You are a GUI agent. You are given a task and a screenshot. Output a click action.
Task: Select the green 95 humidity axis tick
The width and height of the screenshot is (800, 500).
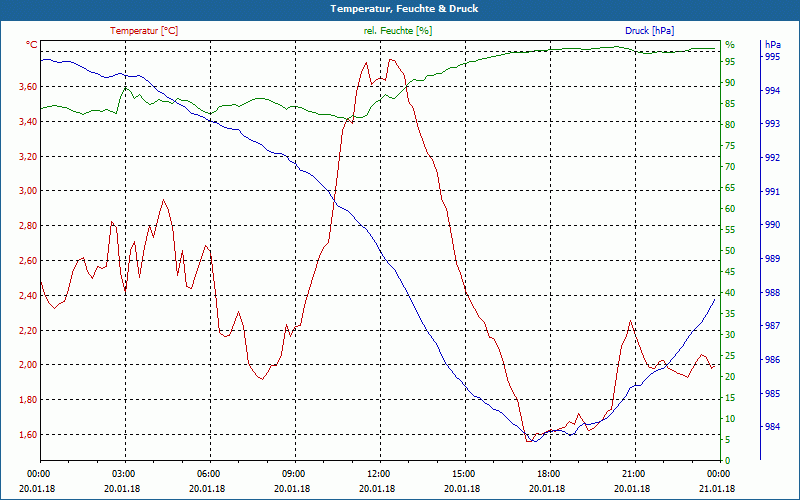(x=730, y=62)
